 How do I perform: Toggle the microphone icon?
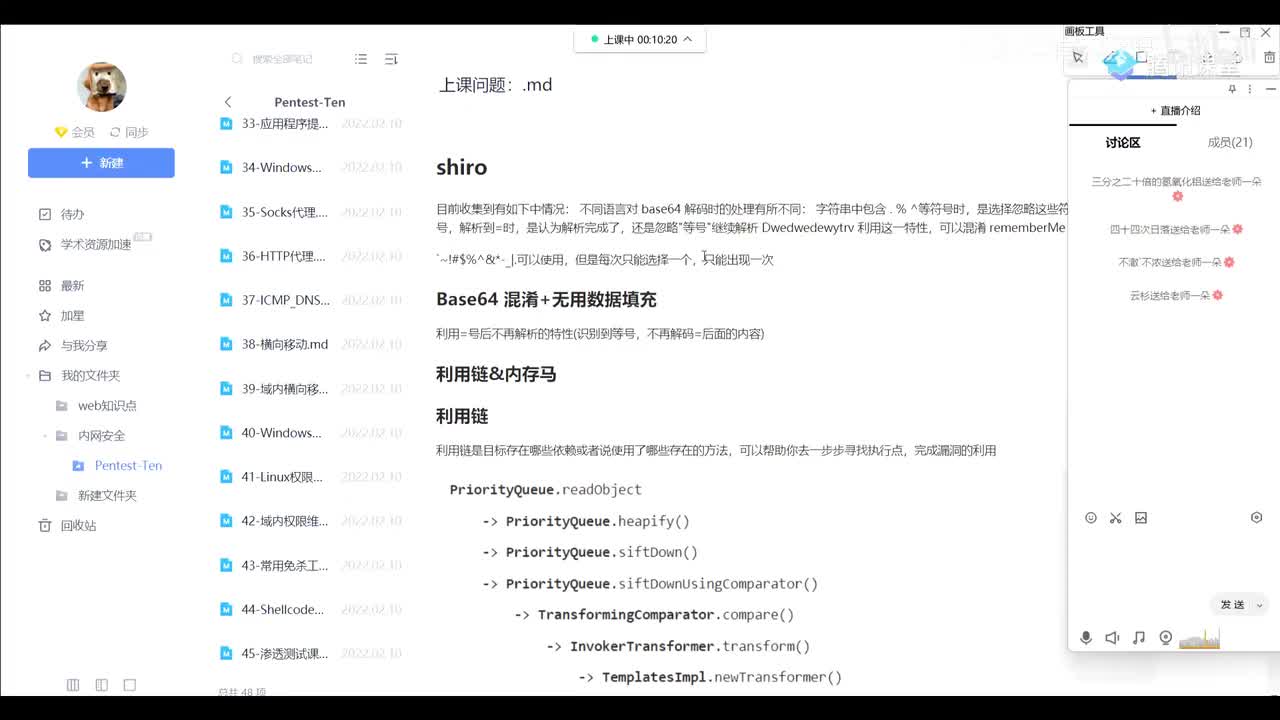click(x=1086, y=638)
